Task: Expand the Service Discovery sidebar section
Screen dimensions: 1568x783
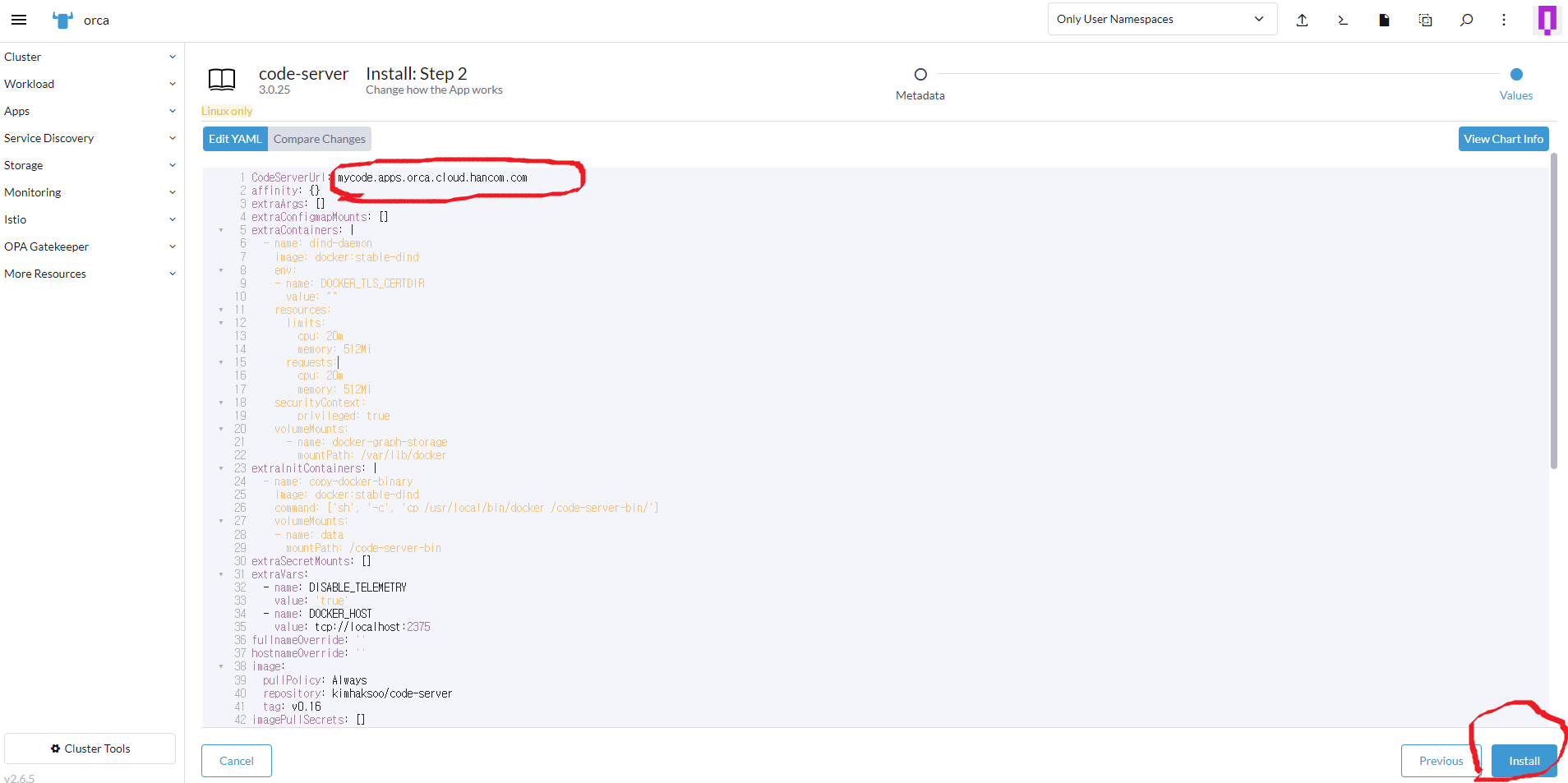Action: [92, 138]
